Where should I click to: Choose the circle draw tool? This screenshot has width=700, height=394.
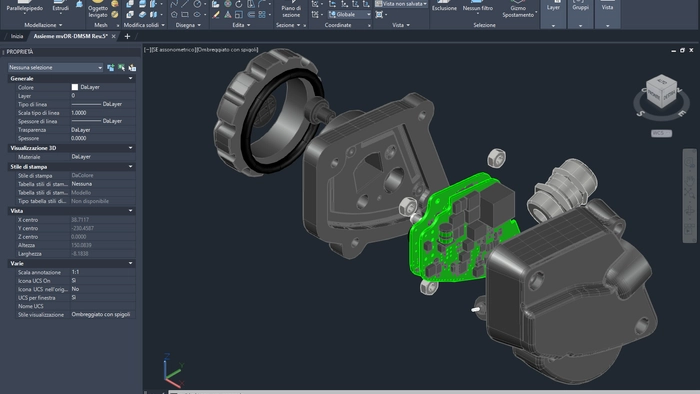[x=196, y=4]
